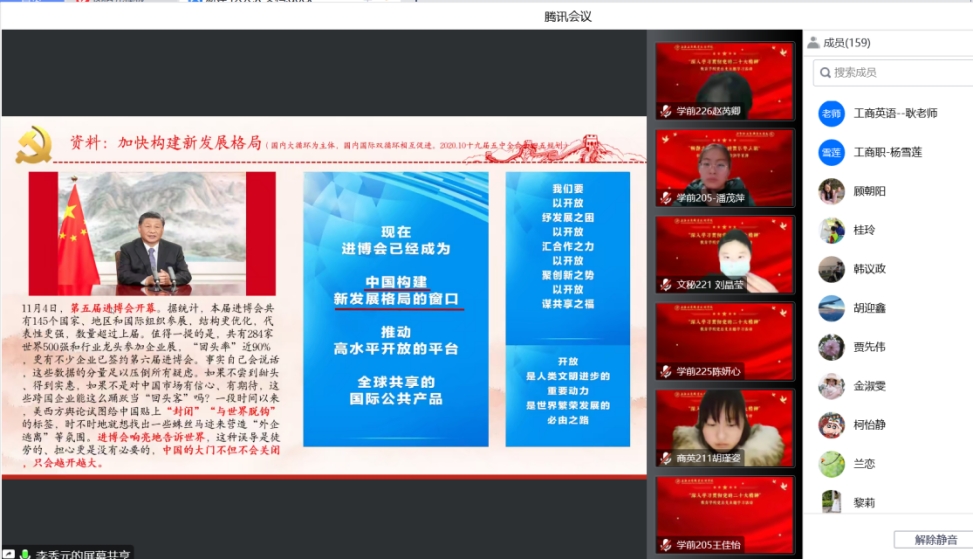Select member 韩议政 in the member list

tap(869, 269)
